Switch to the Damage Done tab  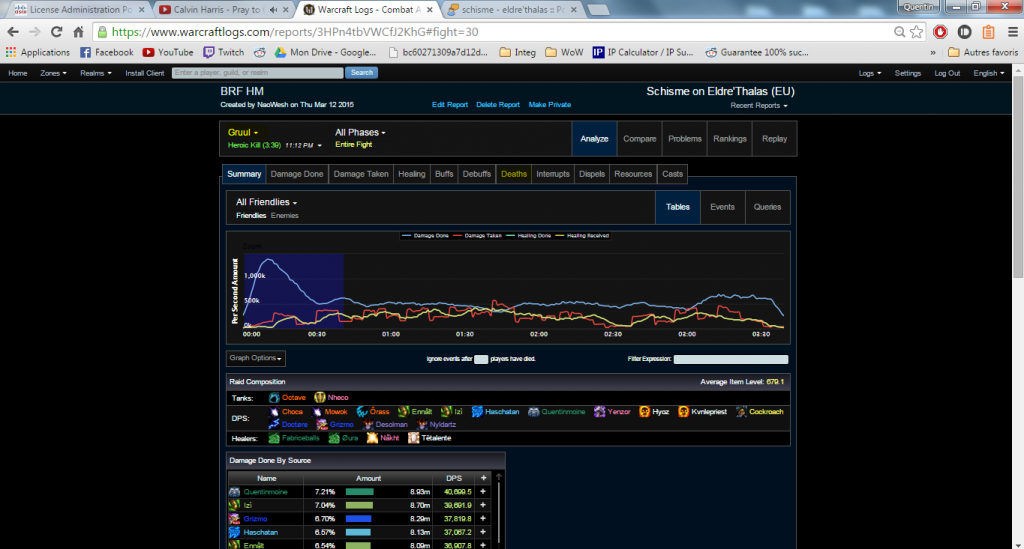[296, 174]
